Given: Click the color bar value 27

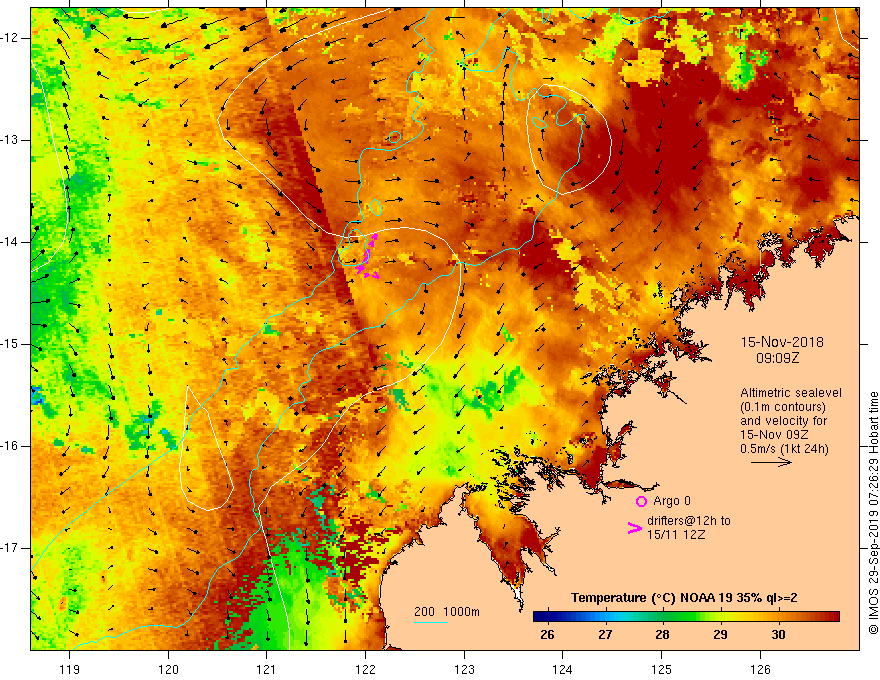Looking at the screenshot, I should (605, 635).
